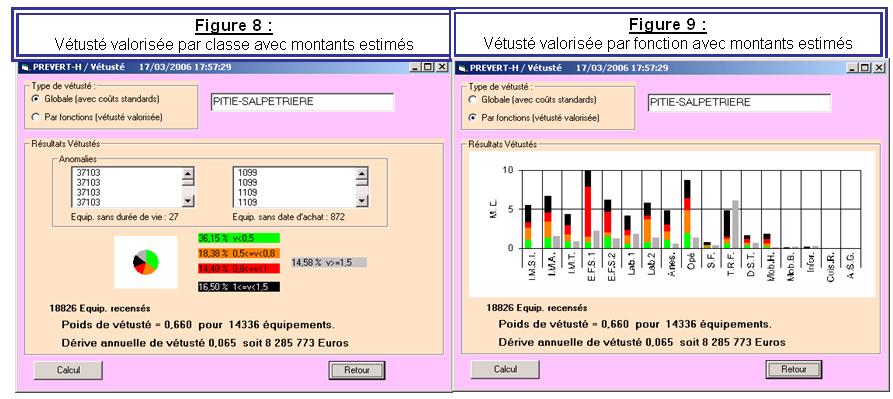
Task: Click the green 36,15 % v<0,5 legend swatch
Action: click(239, 238)
